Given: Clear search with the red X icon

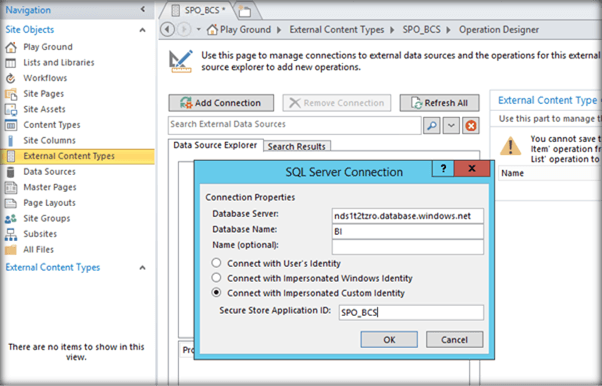Looking at the screenshot, I should point(471,126).
